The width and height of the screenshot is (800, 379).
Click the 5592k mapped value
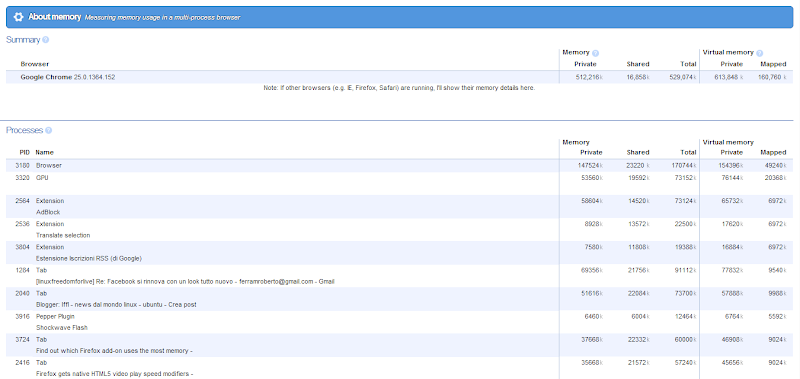click(x=777, y=317)
